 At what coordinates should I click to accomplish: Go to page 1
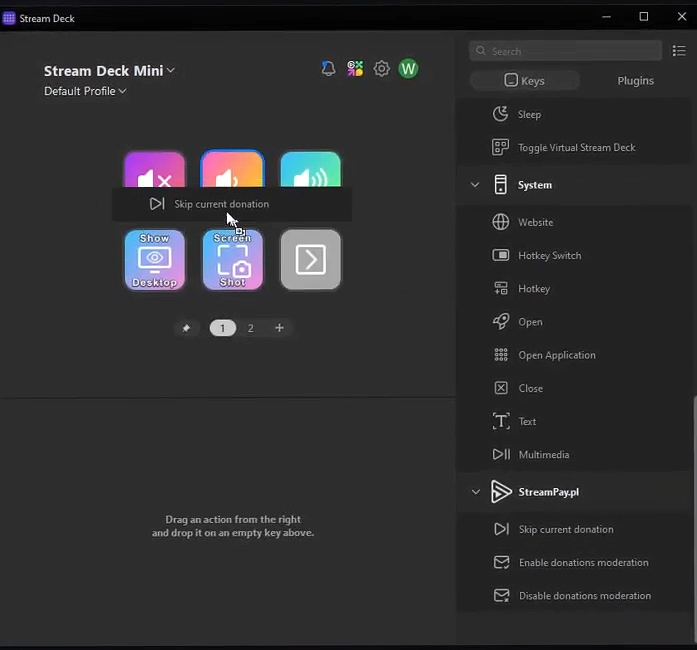pyautogui.click(x=223, y=328)
